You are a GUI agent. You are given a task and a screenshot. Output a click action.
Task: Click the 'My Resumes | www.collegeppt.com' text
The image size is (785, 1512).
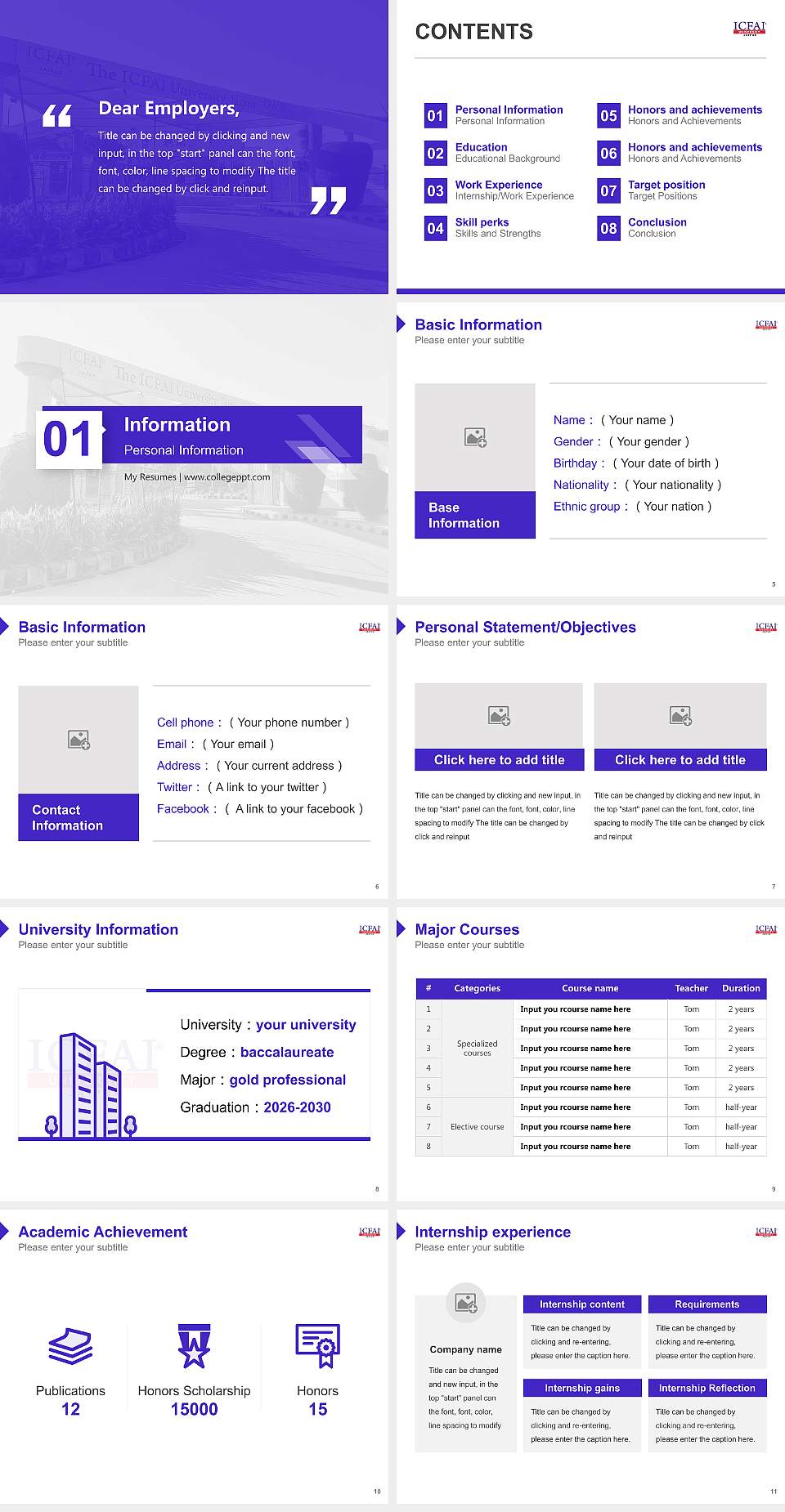point(197,476)
